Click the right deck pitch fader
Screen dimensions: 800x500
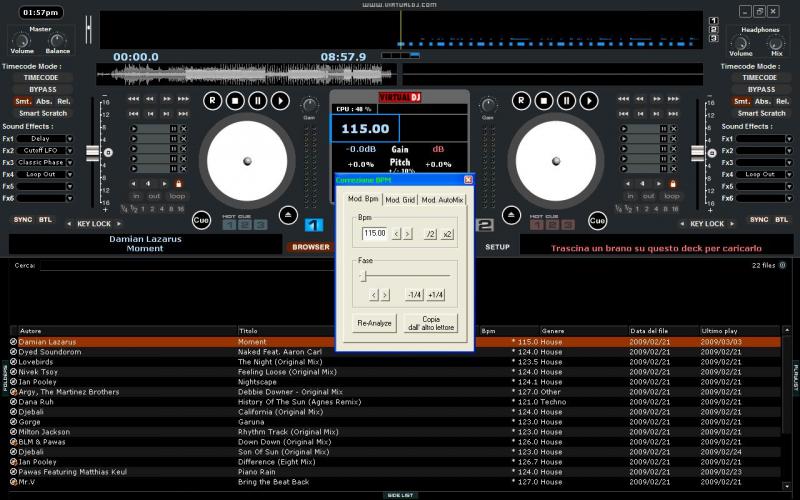(x=697, y=153)
